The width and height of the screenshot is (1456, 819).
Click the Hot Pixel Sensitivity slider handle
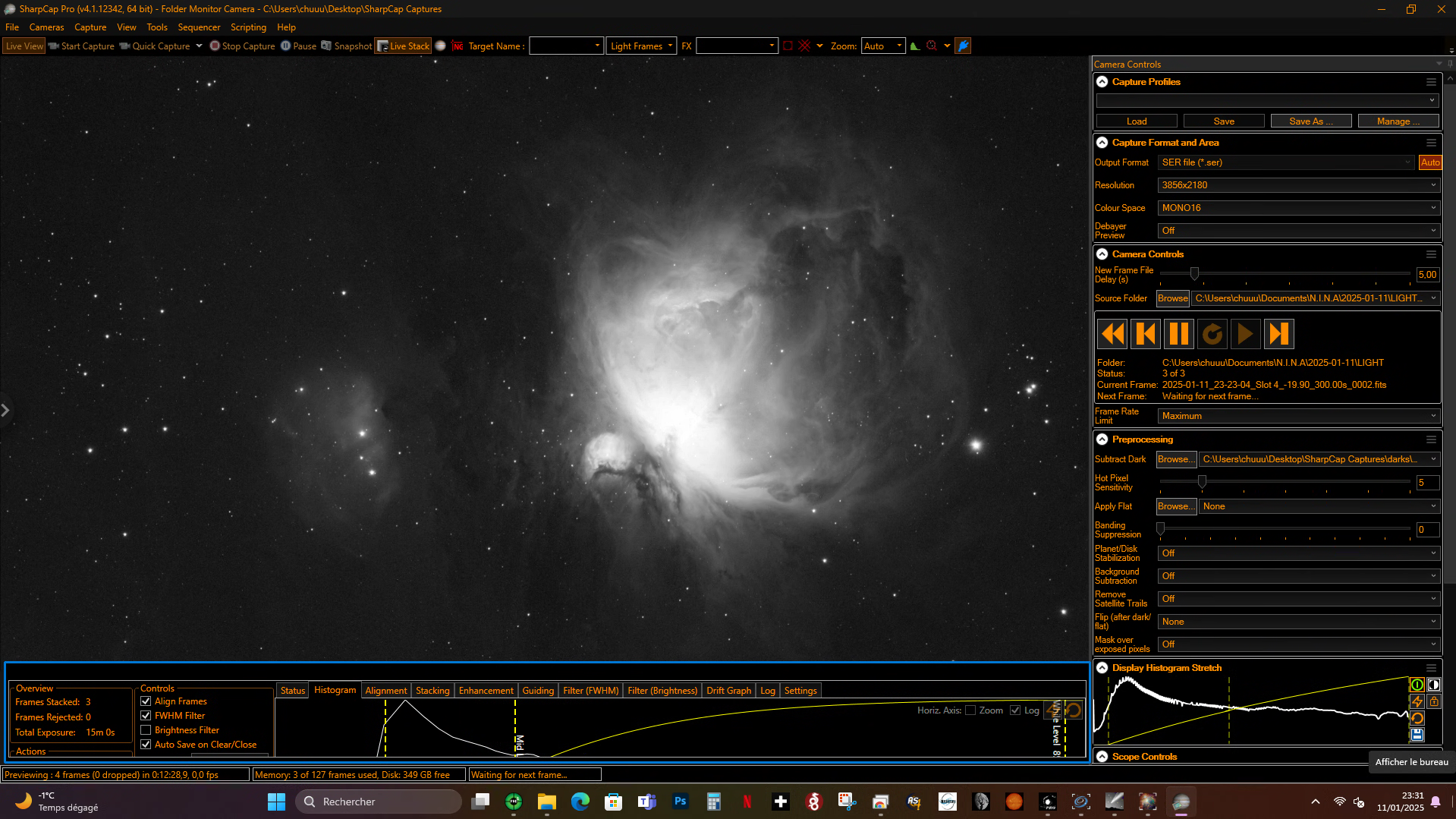point(1202,482)
